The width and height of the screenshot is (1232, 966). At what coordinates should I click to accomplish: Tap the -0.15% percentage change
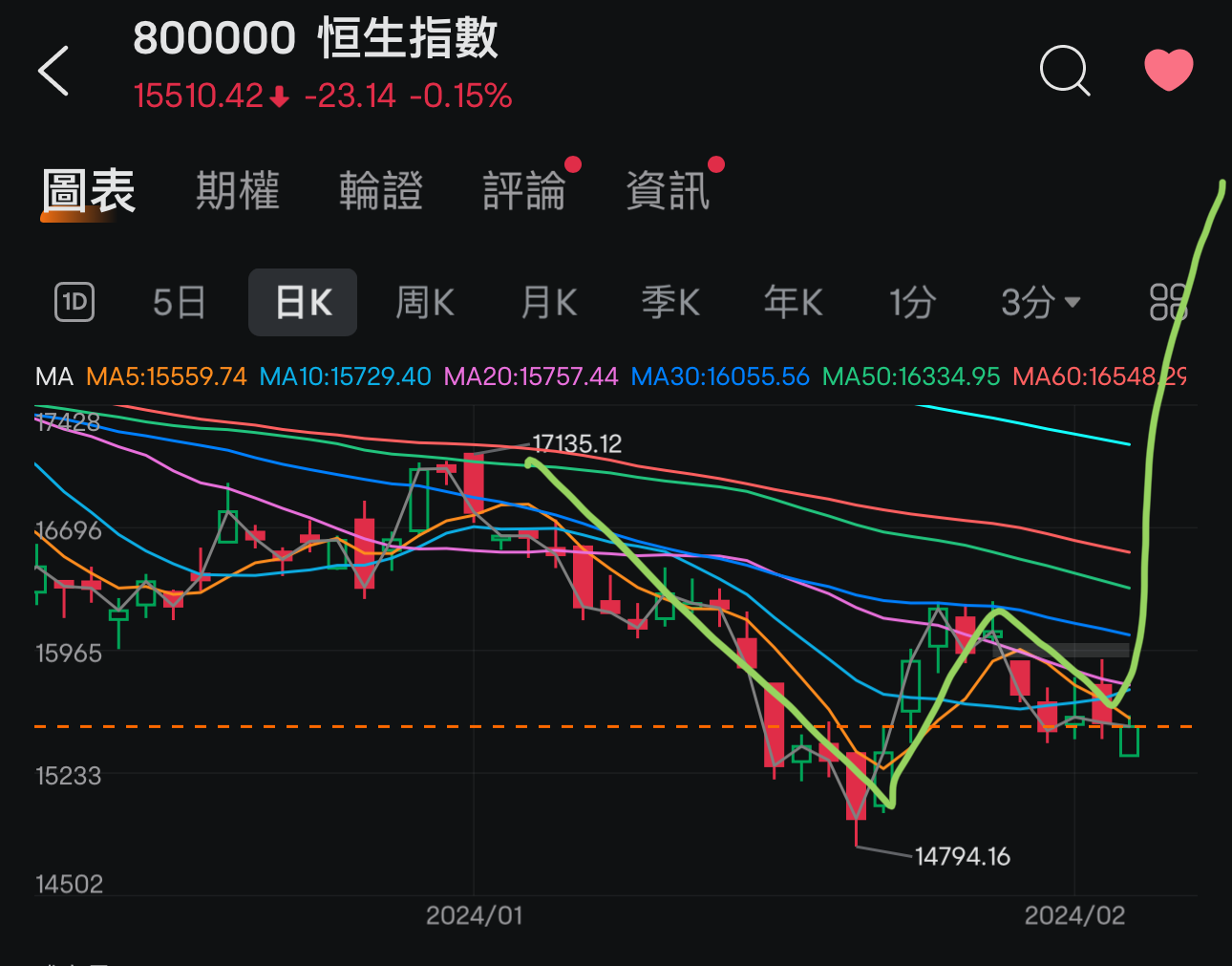point(461,96)
